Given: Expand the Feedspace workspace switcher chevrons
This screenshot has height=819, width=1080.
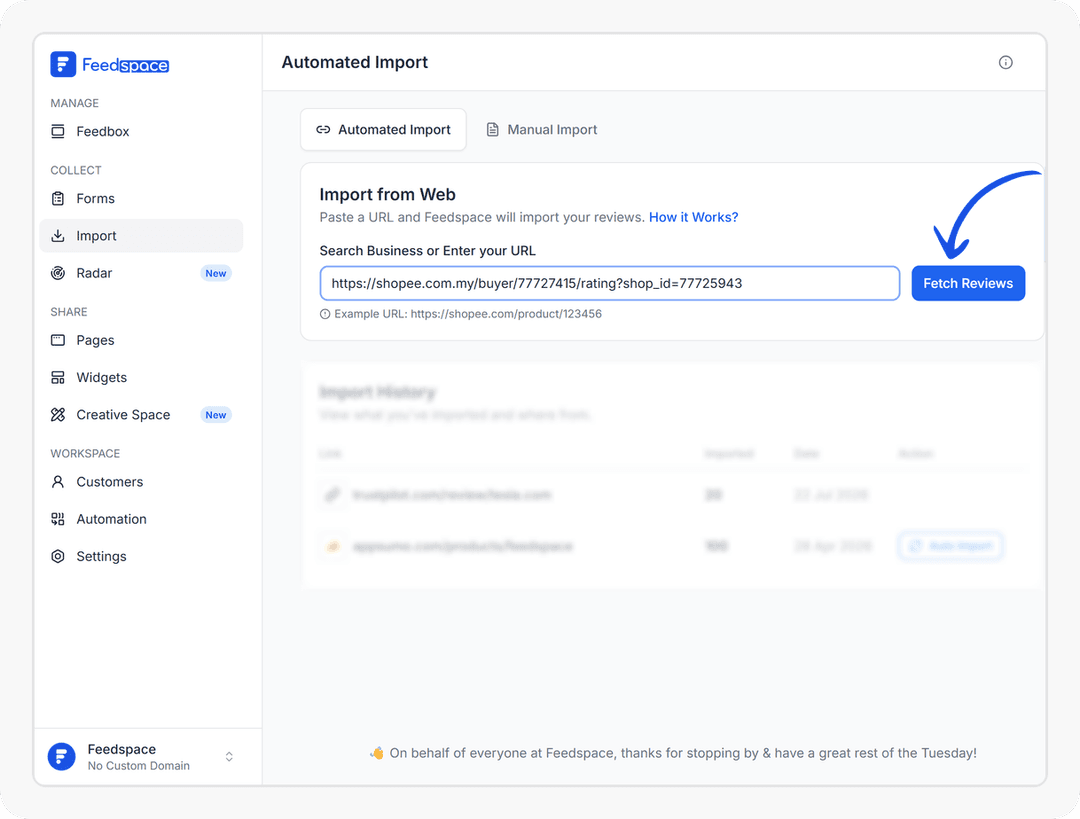Looking at the screenshot, I should click(x=229, y=756).
